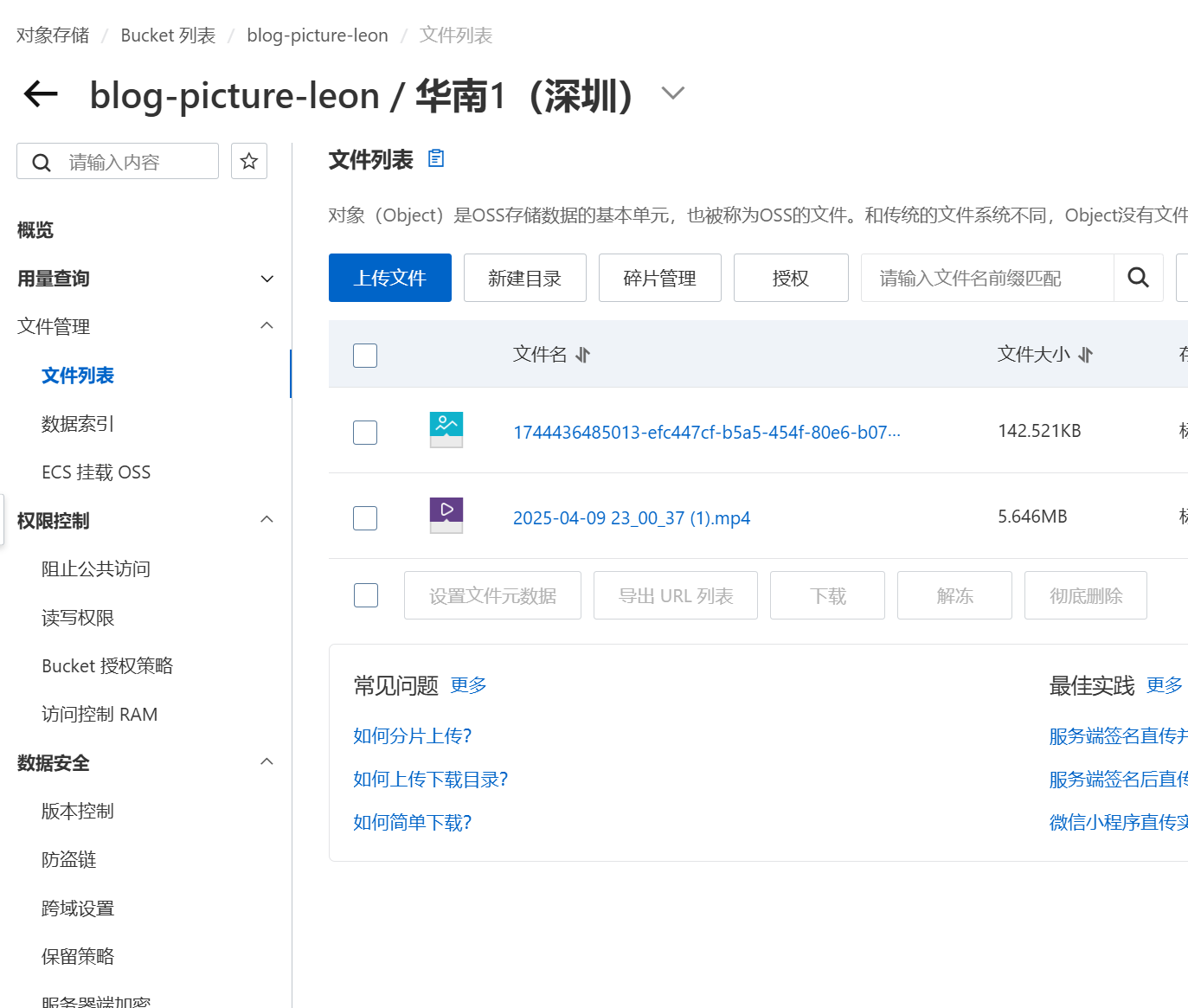Click the file prefix search magnifier button

click(x=1139, y=278)
